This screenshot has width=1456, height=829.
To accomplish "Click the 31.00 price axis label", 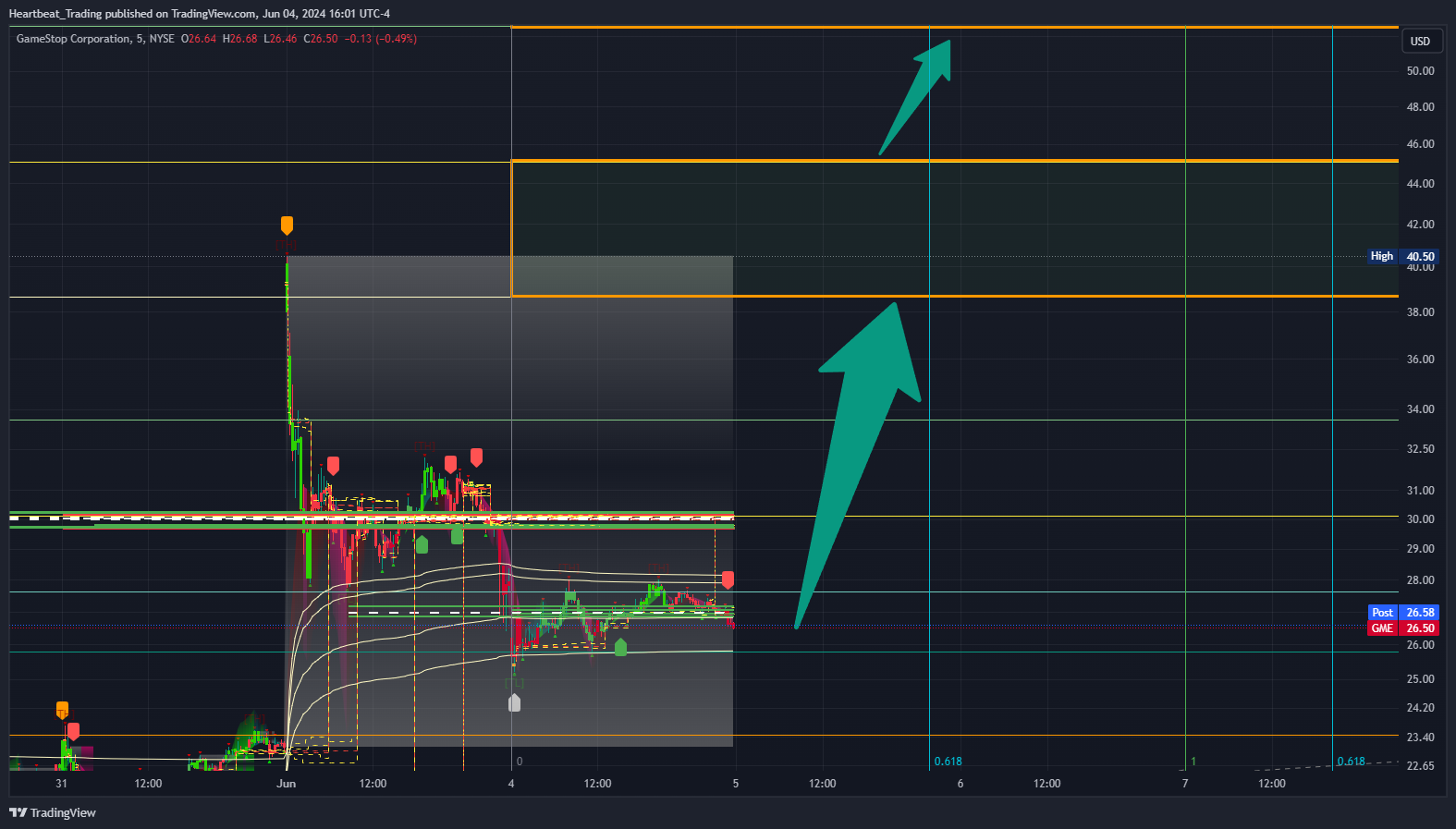I will [x=1420, y=490].
